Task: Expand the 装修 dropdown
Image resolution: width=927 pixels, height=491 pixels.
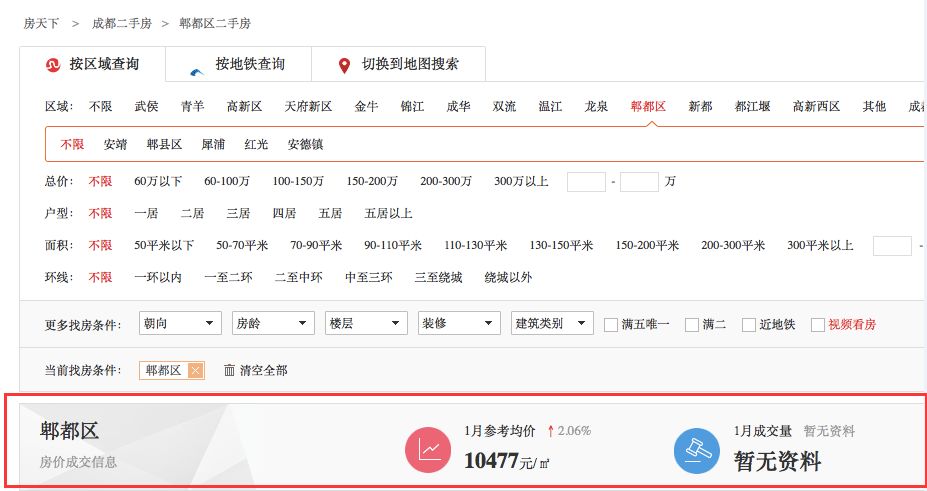Action: (459, 323)
